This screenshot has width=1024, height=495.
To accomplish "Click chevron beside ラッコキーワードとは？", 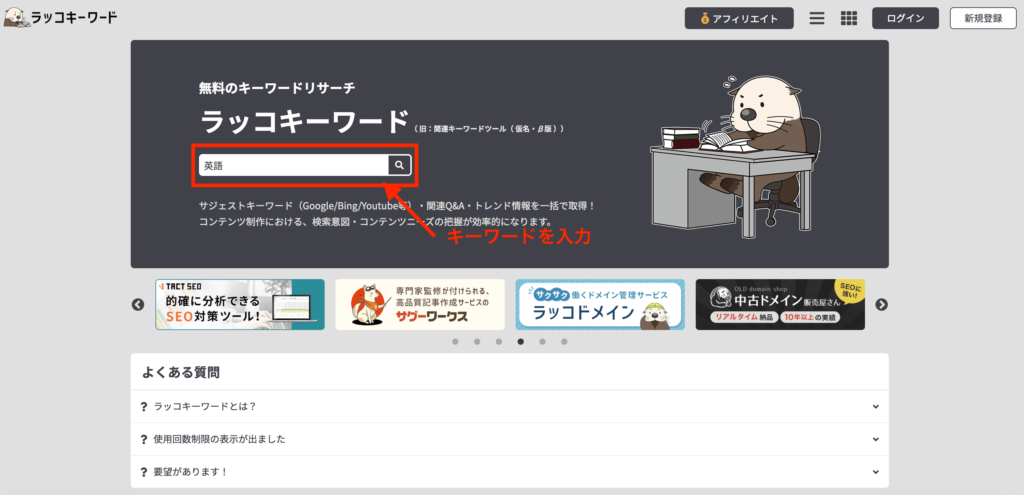I will point(876,406).
